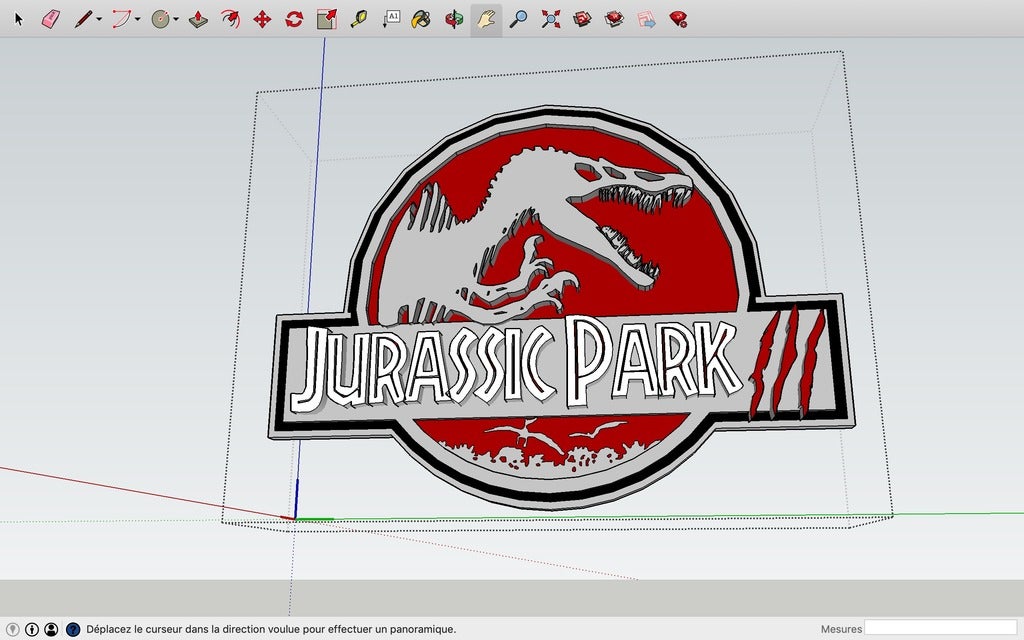Click the Mesures input field
Image resolution: width=1024 pixels, height=640 pixels.
(940, 628)
